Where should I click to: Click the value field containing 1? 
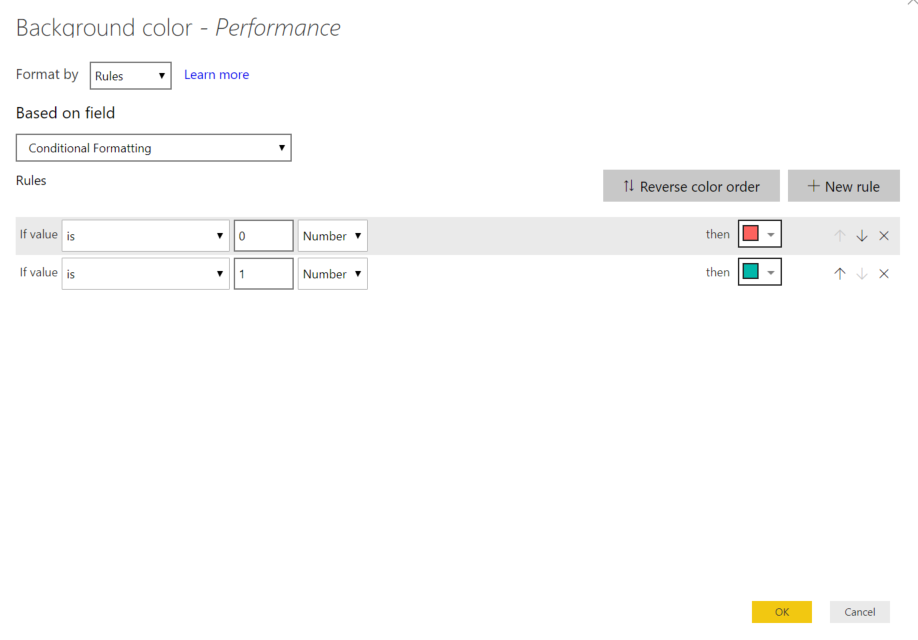coord(263,273)
